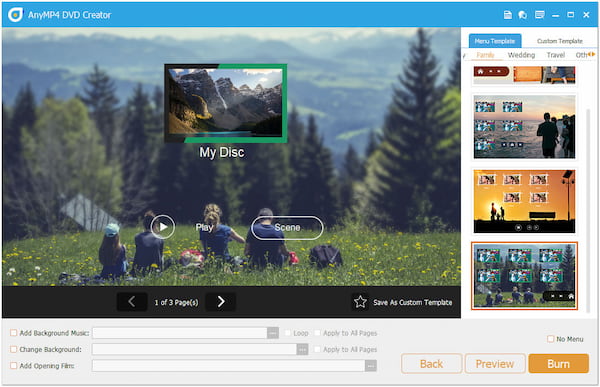Check the Add Opening Film option
The height and width of the screenshot is (387, 600).
pyautogui.click(x=13, y=366)
